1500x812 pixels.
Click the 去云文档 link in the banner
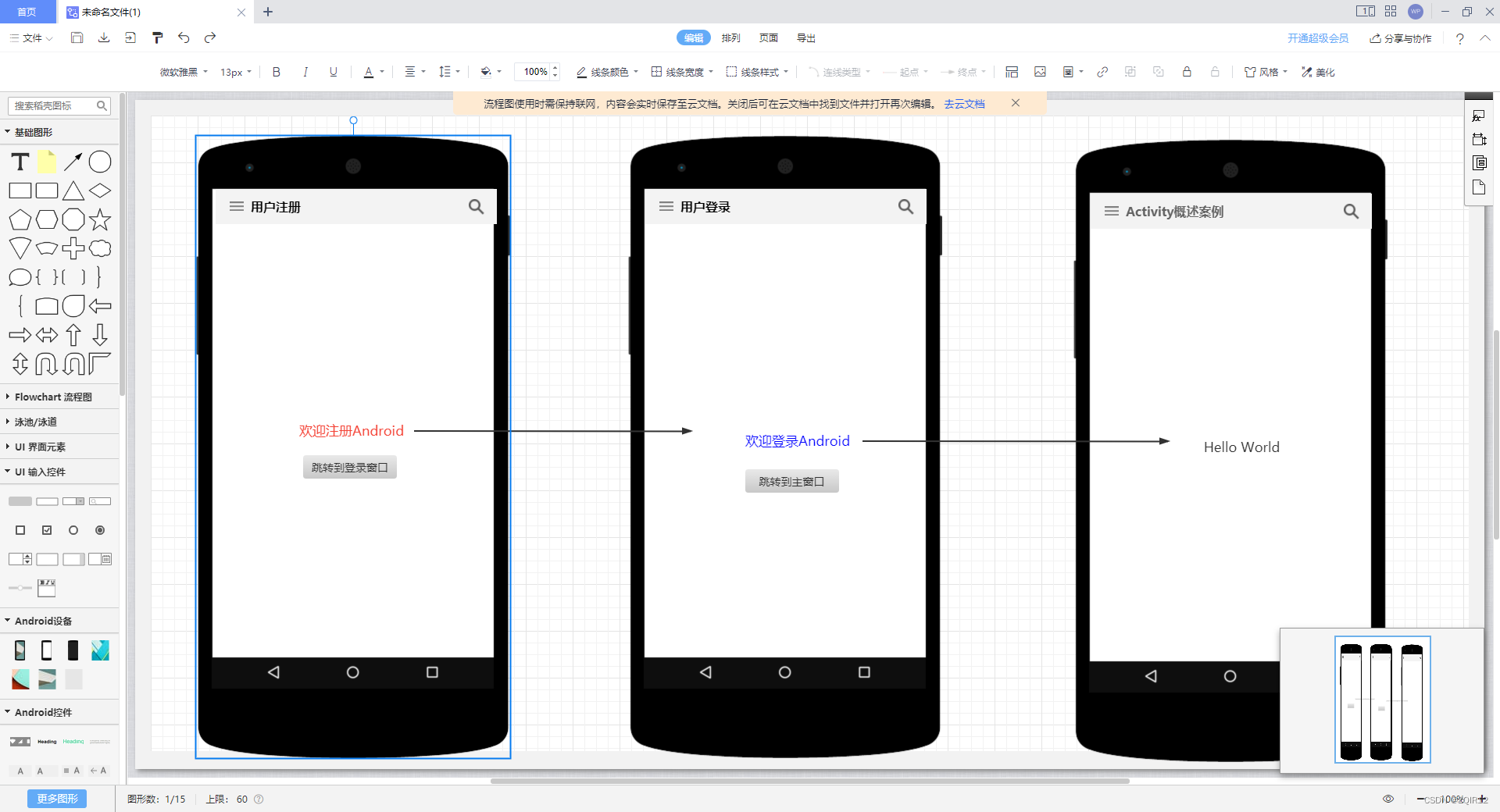point(964,104)
